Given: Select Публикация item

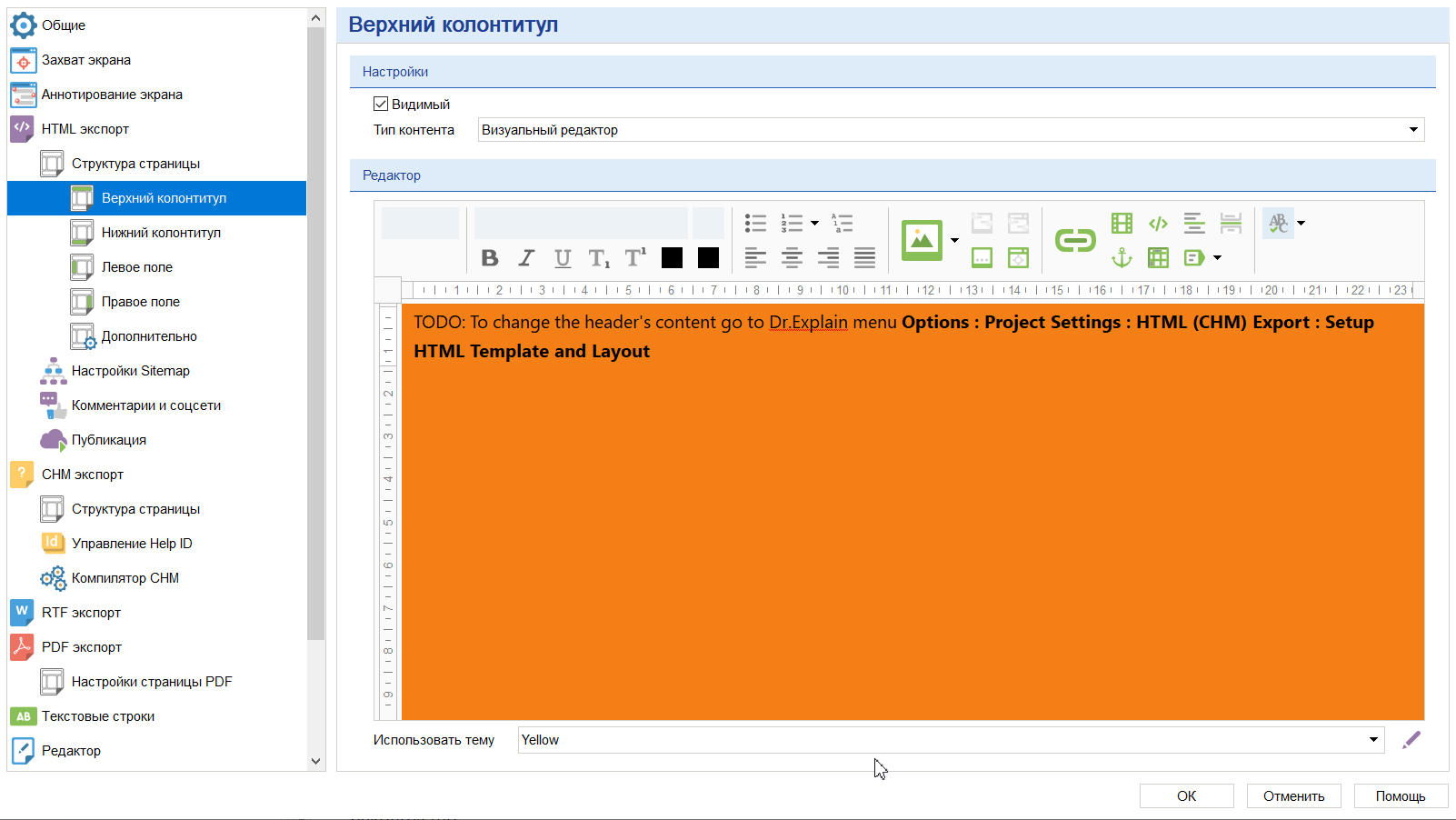Looking at the screenshot, I should [109, 440].
